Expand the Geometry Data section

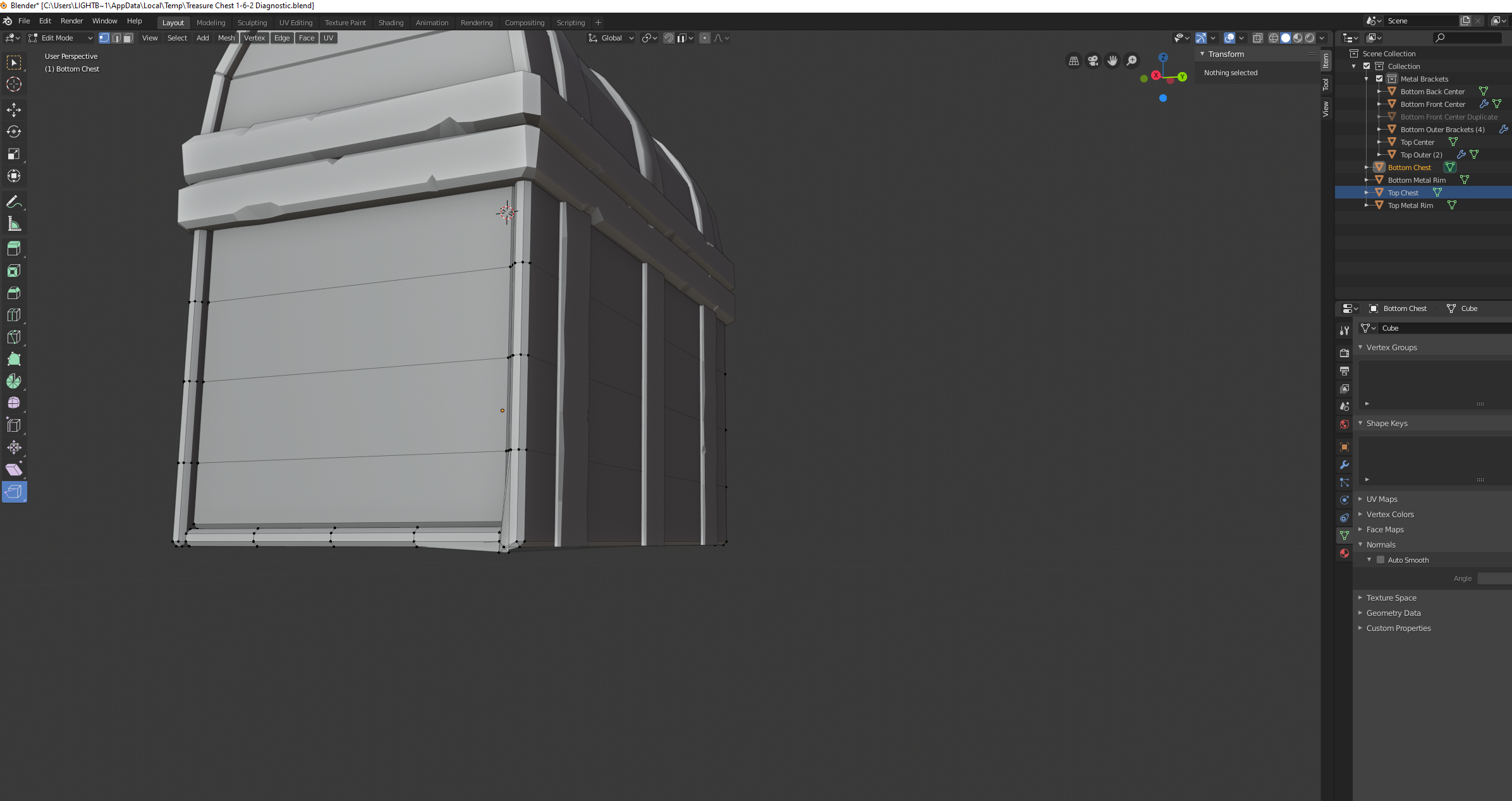coord(1393,613)
